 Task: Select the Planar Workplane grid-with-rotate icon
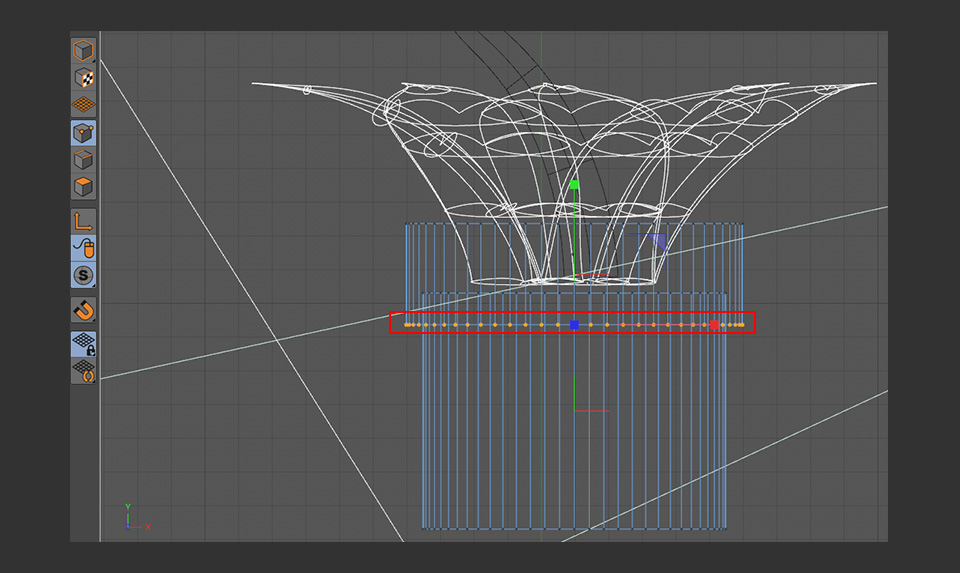tap(83, 371)
